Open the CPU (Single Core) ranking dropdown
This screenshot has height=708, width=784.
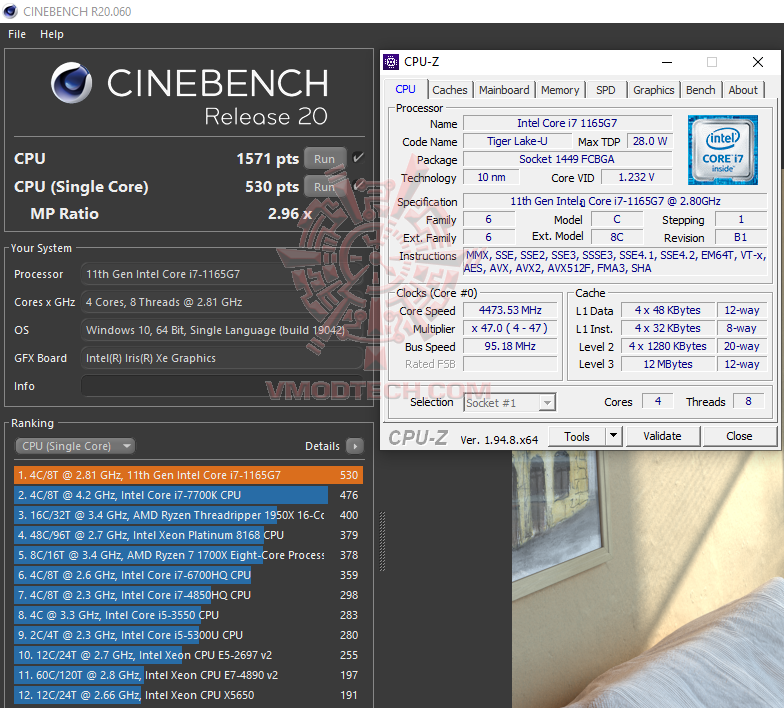[x=75, y=446]
